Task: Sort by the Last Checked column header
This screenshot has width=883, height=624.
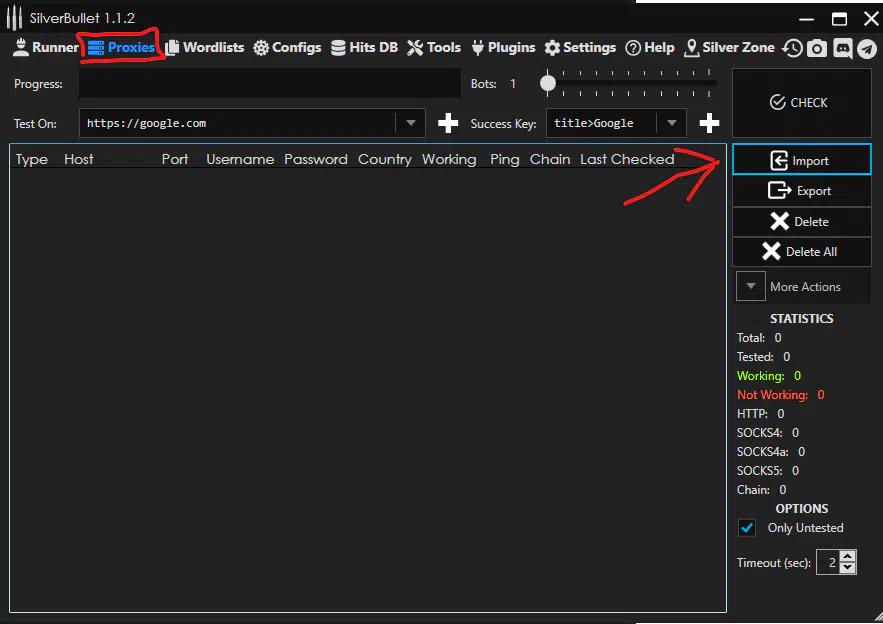Action: click(x=627, y=159)
